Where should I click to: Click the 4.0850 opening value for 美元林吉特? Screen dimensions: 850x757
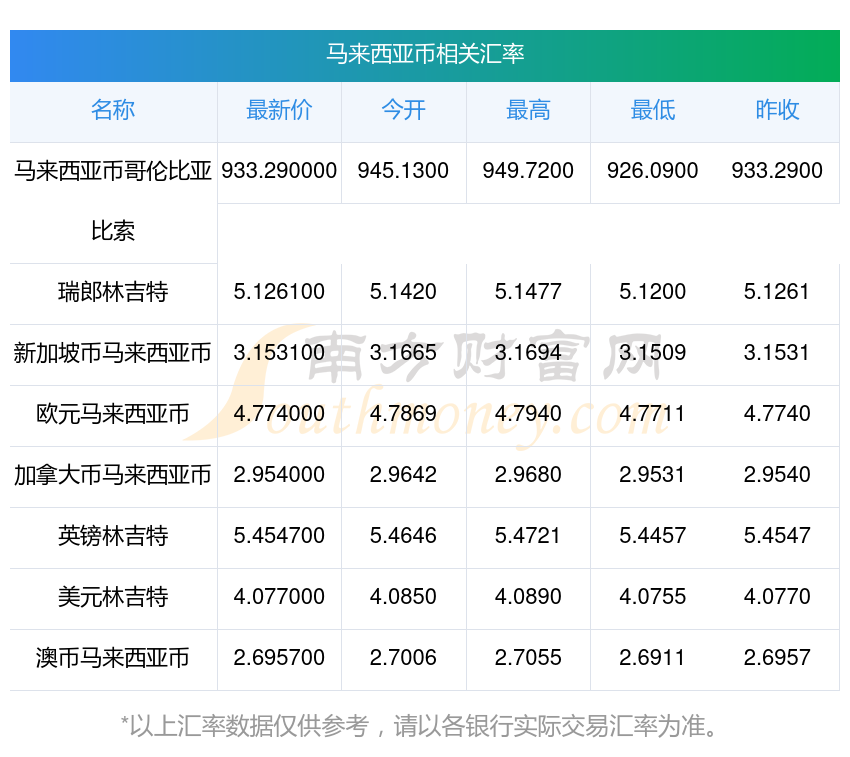pos(403,597)
